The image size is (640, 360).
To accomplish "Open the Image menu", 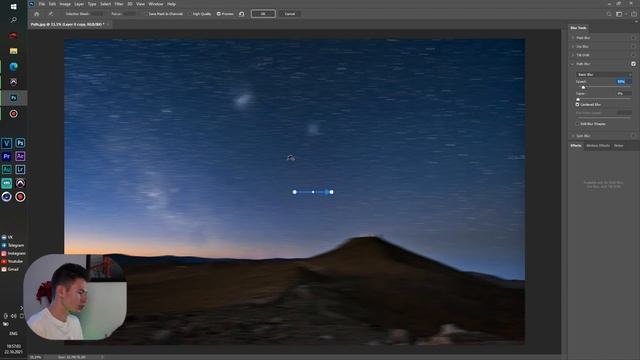I will coord(65,4).
